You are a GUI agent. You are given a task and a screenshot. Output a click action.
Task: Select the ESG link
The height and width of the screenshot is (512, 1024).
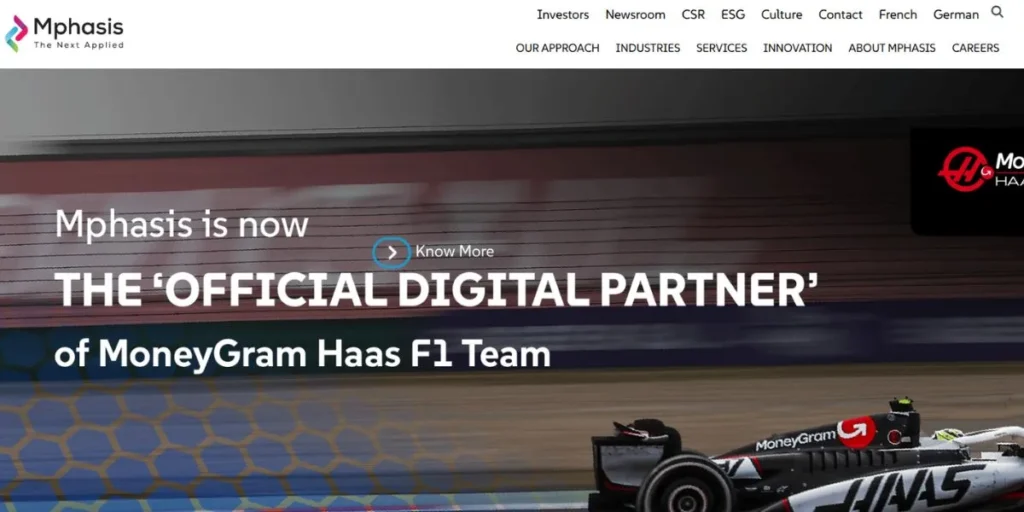733,14
